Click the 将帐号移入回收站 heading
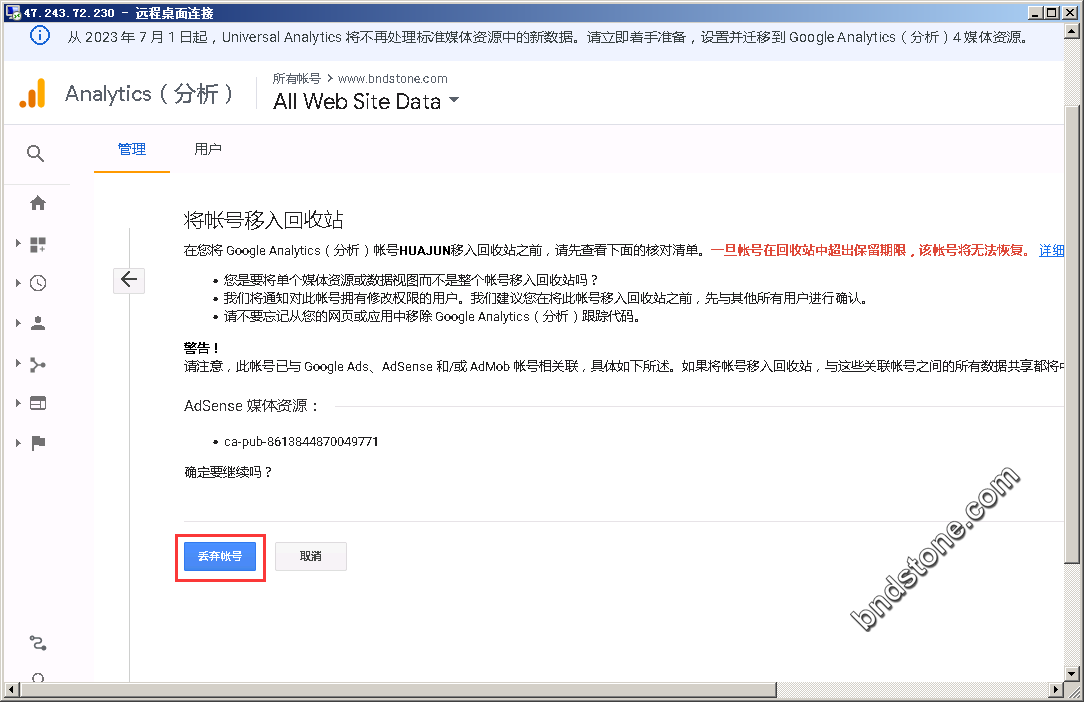This screenshot has height=702, width=1084. pos(263,220)
